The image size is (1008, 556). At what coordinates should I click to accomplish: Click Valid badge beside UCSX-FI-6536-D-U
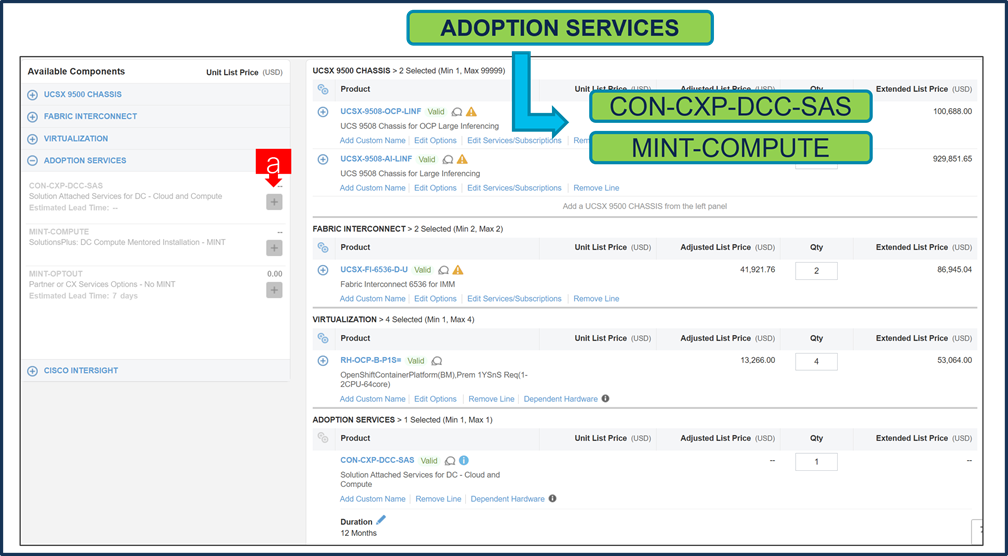[422, 270]
